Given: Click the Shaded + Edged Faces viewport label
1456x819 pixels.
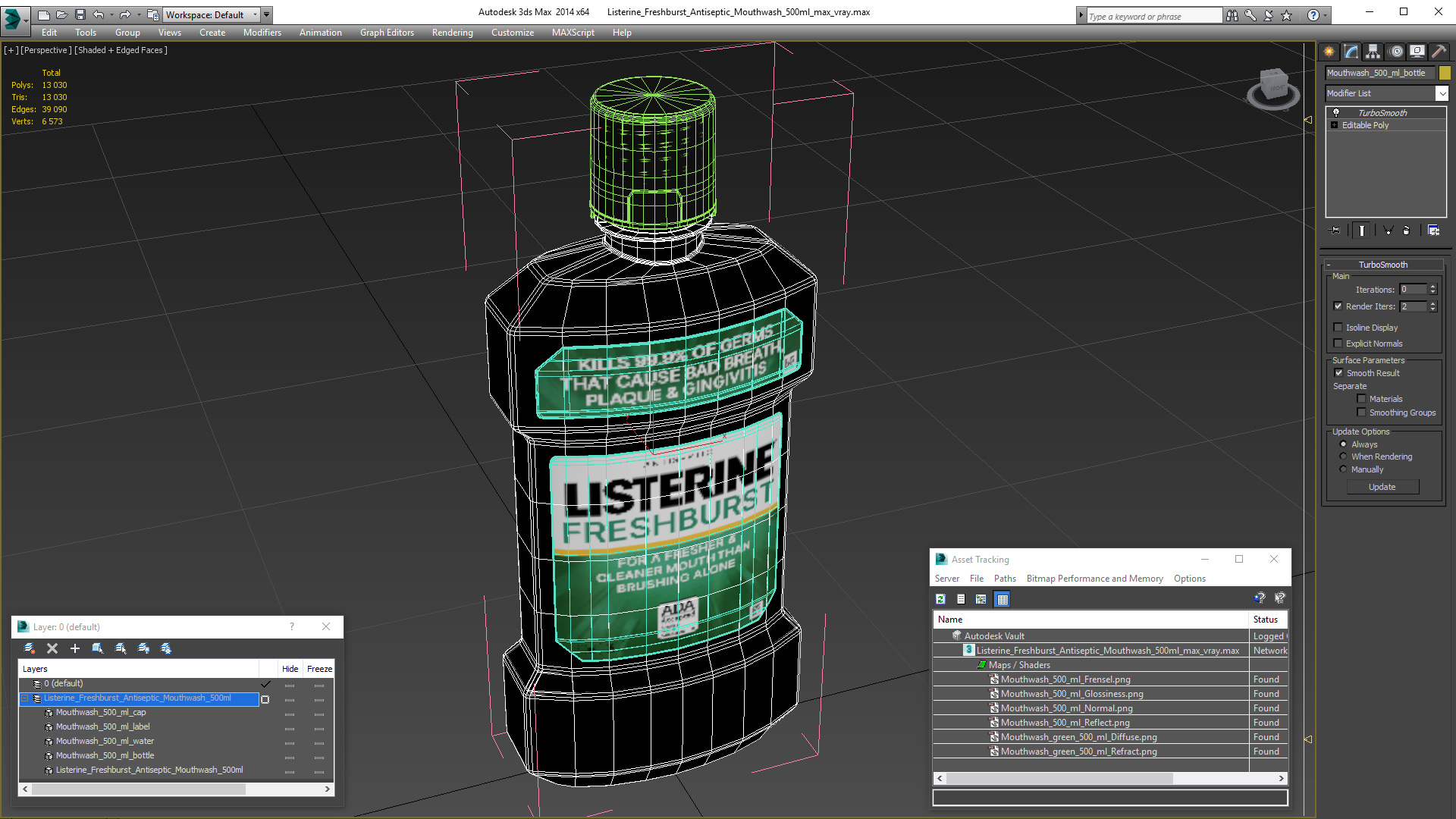Looking at the screenshot, I should 121,50.
